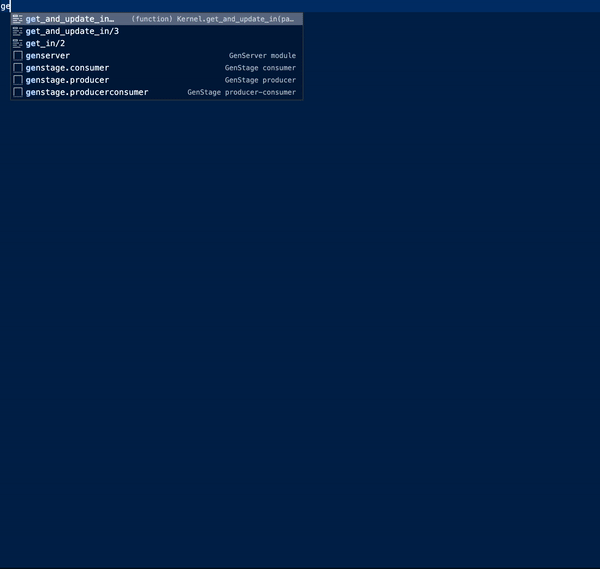Insert the genstage.consumer snippet
600x569 pixels.
pos(157,68)
